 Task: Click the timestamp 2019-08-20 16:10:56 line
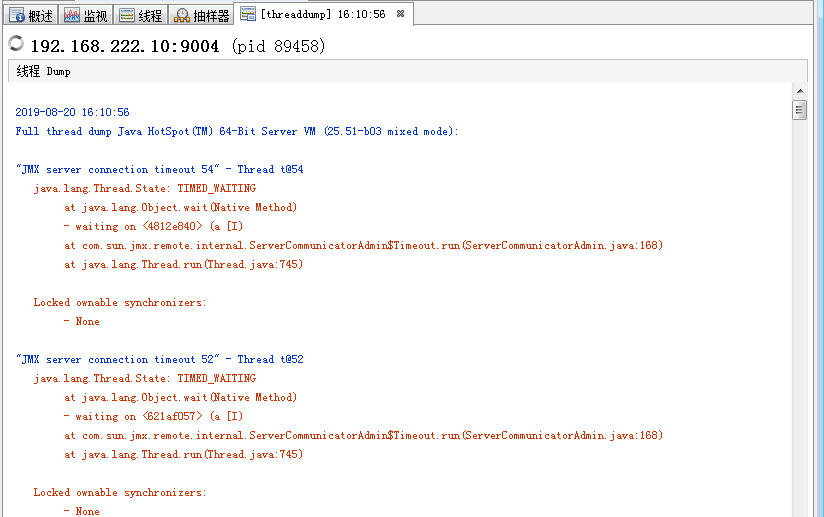tap(72, 112)
